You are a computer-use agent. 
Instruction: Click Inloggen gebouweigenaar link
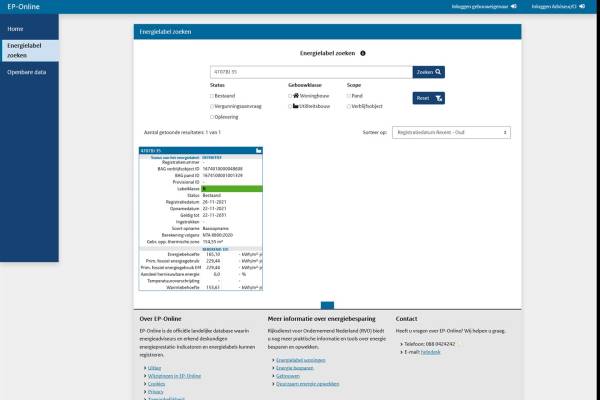(x=480, y=7)
